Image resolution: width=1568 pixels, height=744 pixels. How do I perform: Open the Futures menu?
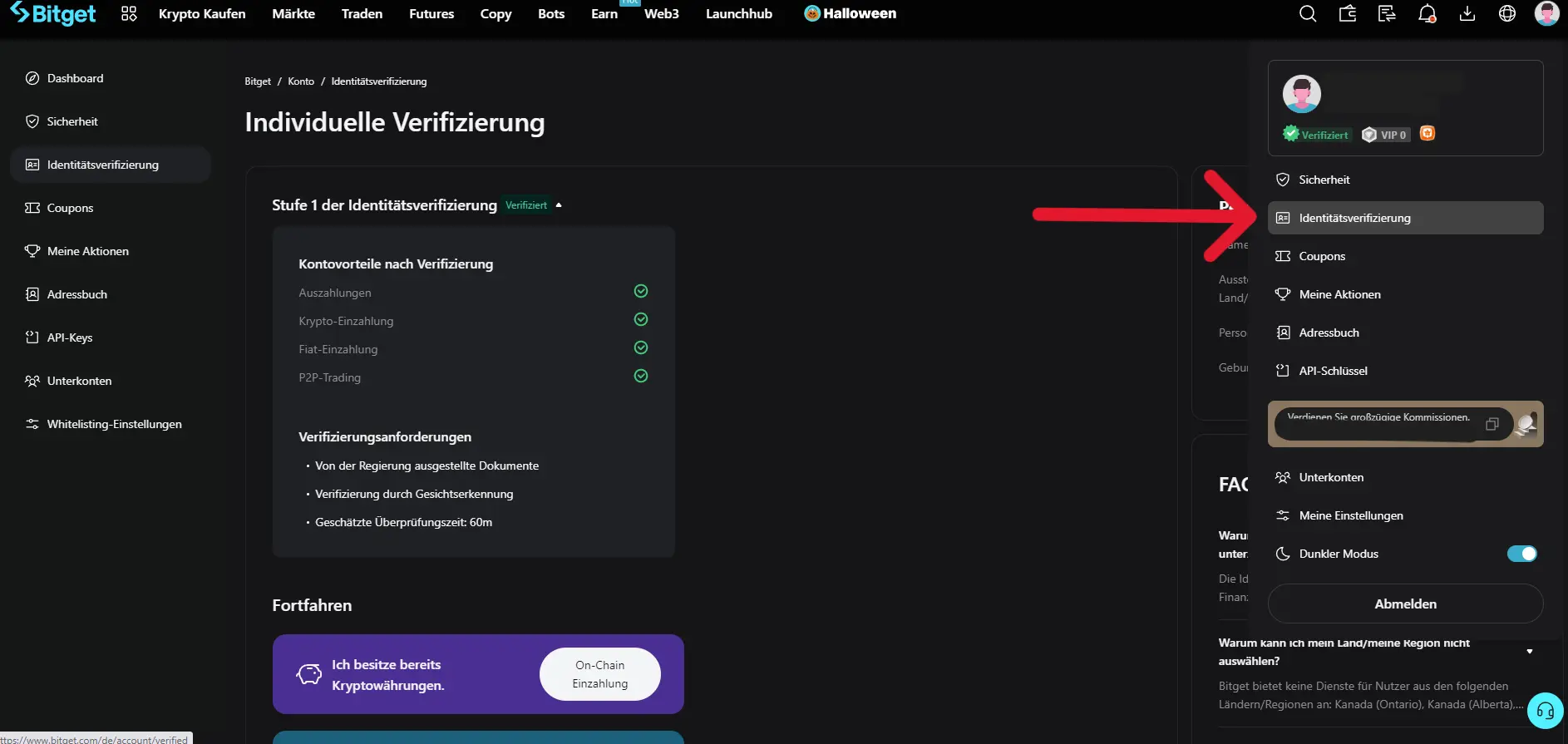point(431,14)
